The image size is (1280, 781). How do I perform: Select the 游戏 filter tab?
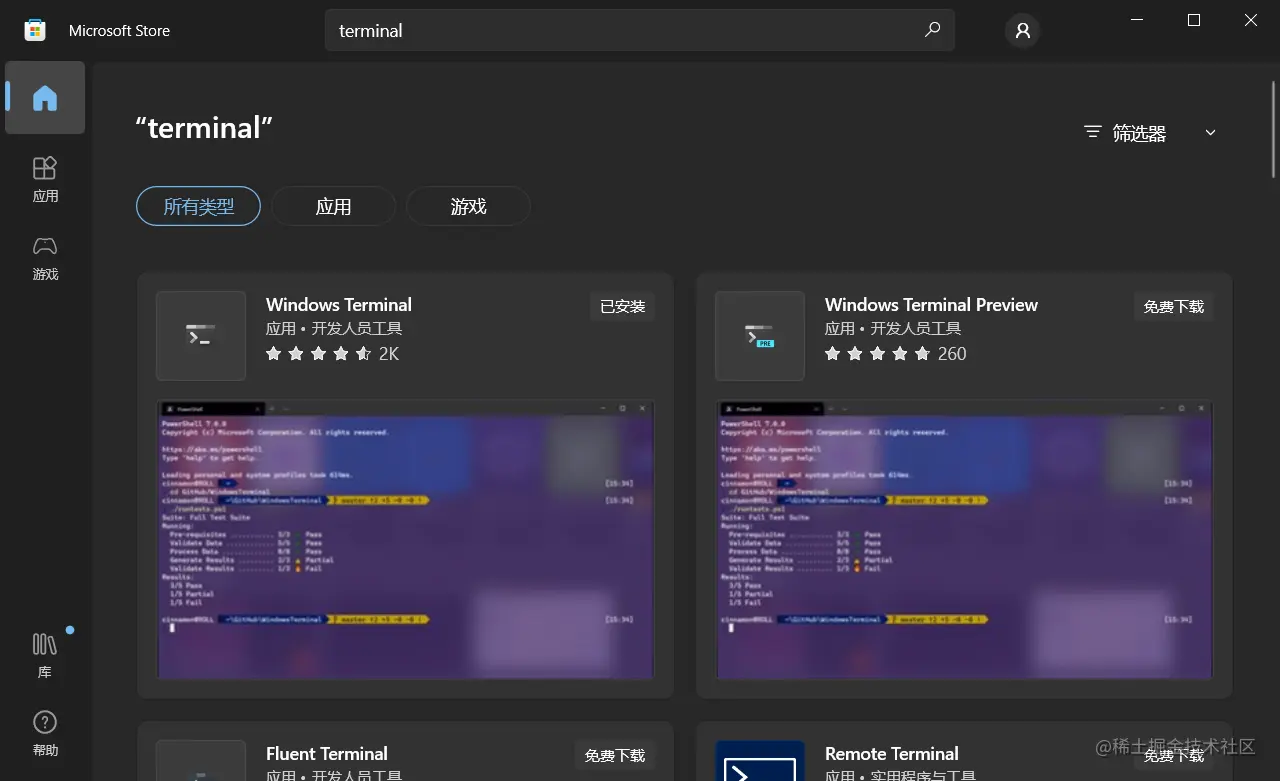tap(468, 206)
